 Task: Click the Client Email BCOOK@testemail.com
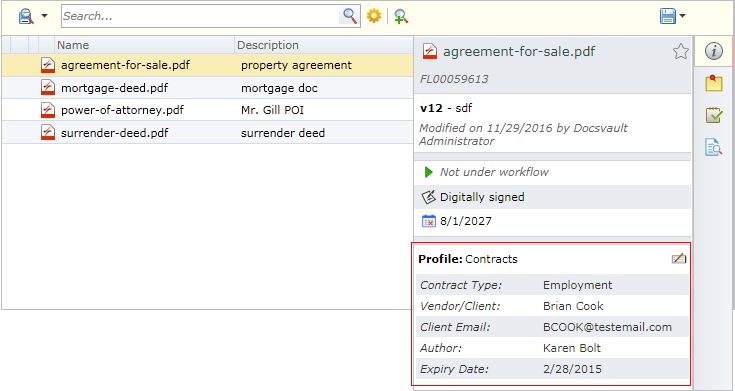[x=607, y=327]
